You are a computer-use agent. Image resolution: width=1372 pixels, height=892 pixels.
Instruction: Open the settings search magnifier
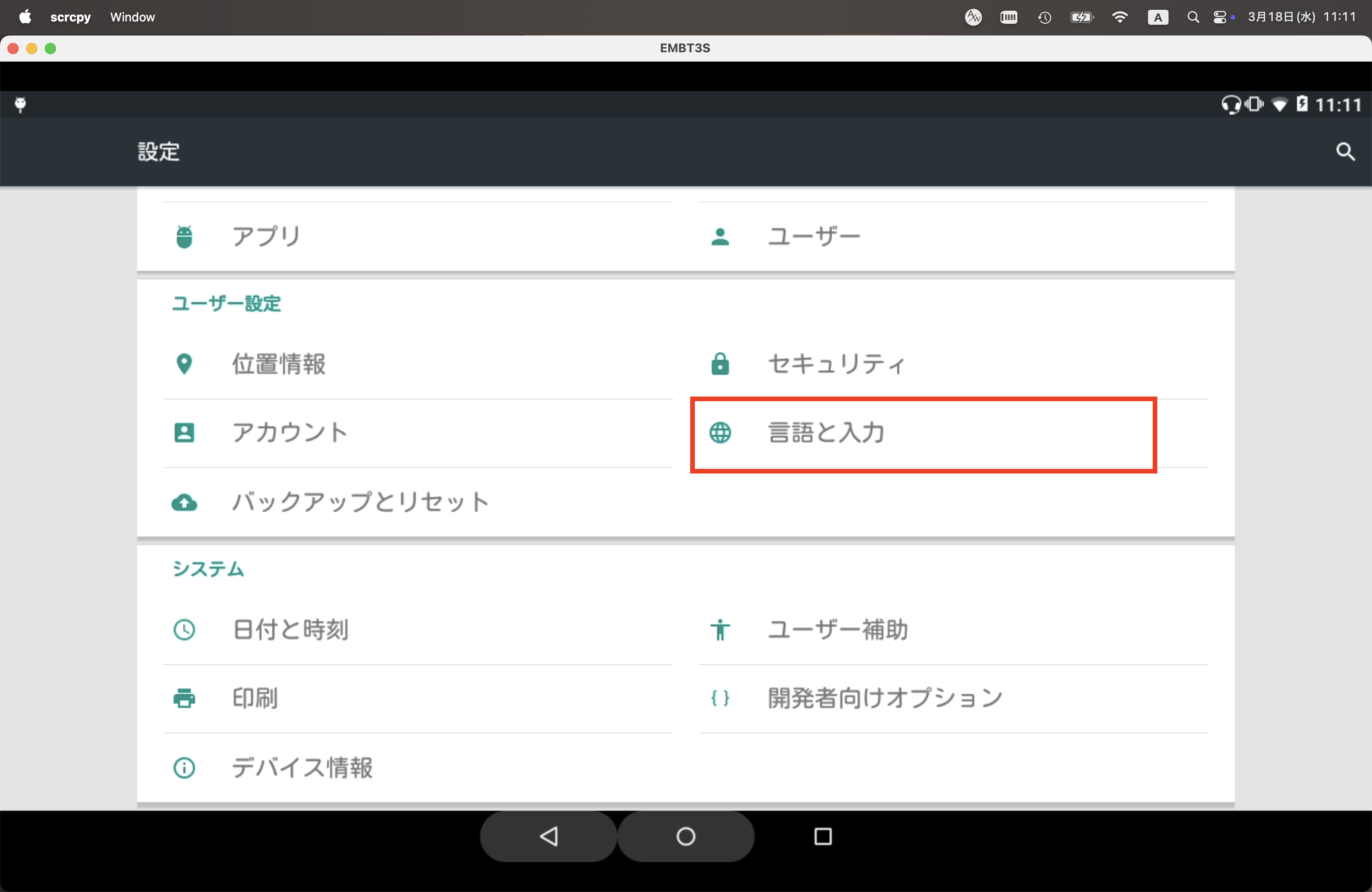[1345, 152]
